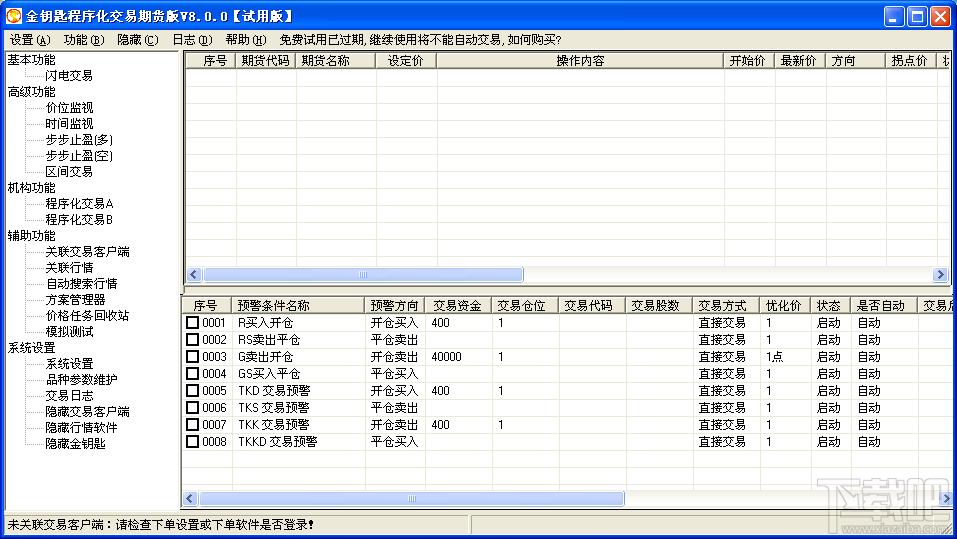Select 隐藏金钥匙
This screenshot has height=539, width=957.
pyautogui.click(x=75, y=444)
